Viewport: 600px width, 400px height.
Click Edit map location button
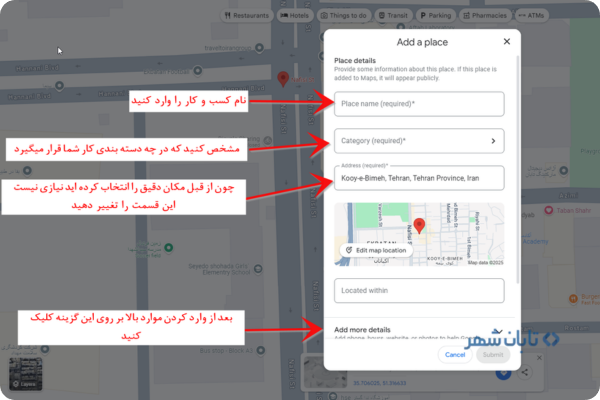pos(377,250)
